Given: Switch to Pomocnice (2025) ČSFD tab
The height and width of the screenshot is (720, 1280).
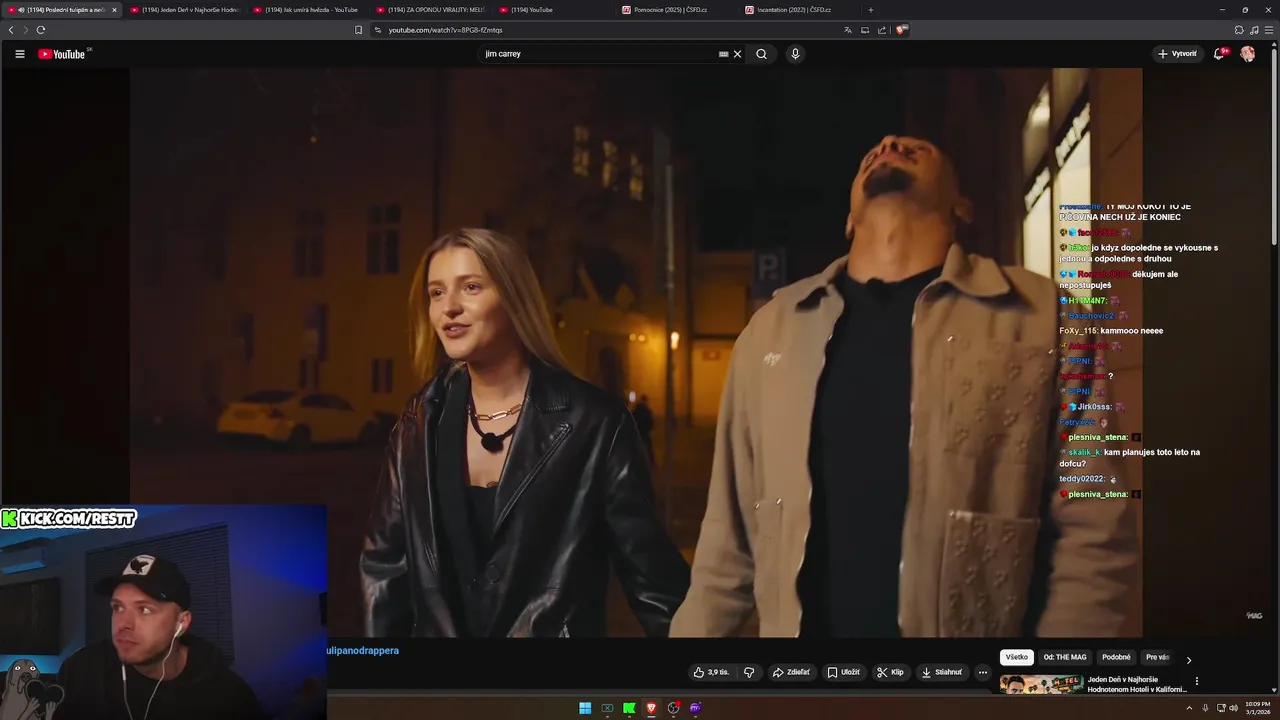Looking at the screenshot, I should (x=675, y=10).
